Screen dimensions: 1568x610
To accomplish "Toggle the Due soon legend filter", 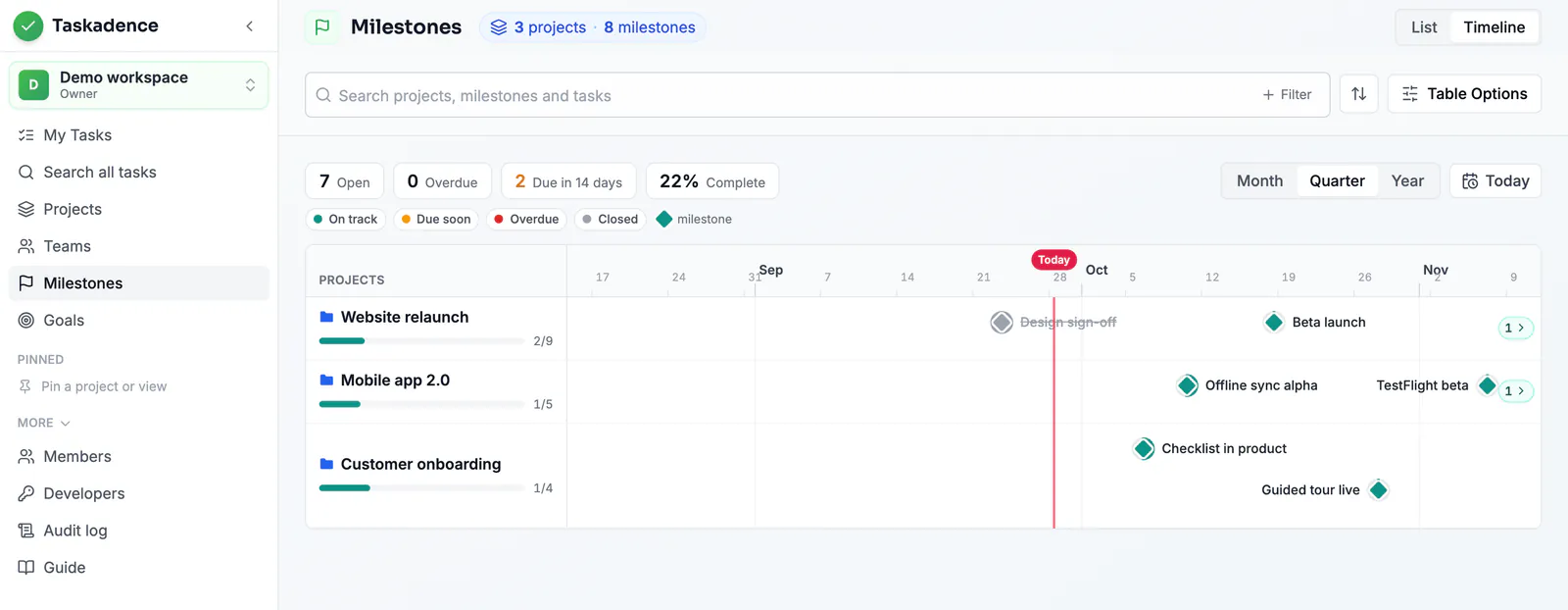I will click(x=436, y=220).
